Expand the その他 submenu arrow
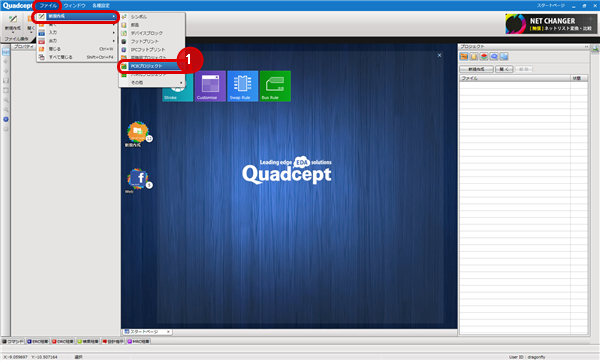This screenshot has width=600, height=361. (181, 83)
